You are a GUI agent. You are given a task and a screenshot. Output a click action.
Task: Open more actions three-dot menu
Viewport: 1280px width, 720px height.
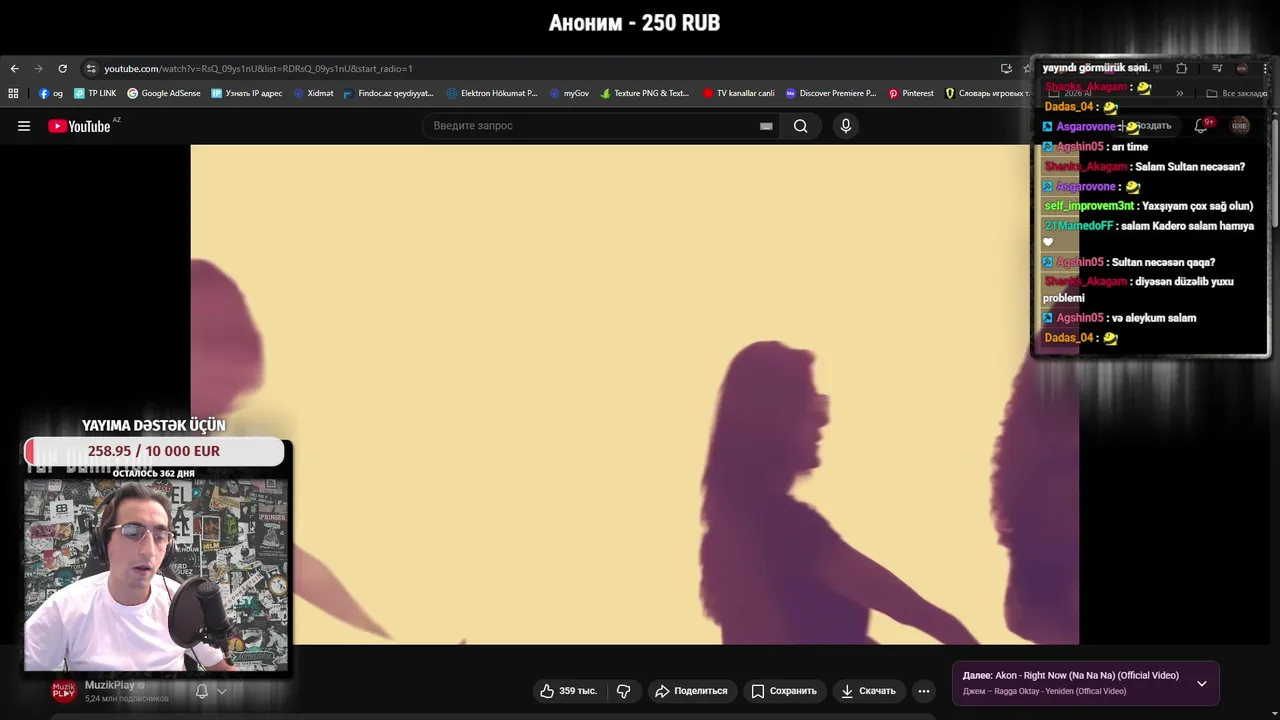coord(924,691)
